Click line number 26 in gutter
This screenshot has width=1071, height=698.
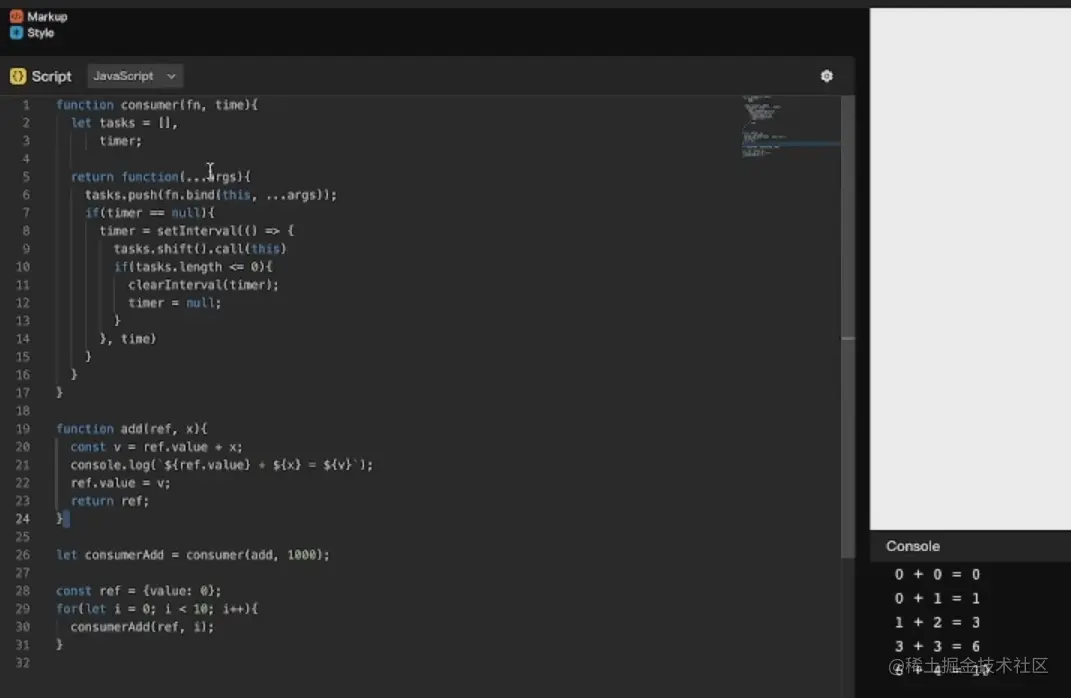pos(23,555)
